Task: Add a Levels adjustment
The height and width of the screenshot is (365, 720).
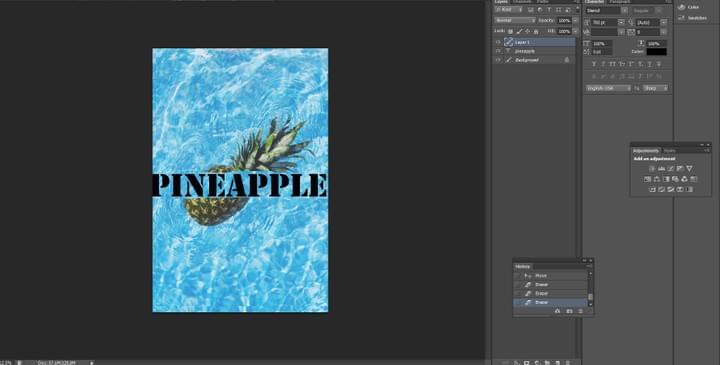Action: (x=662, y=169)
